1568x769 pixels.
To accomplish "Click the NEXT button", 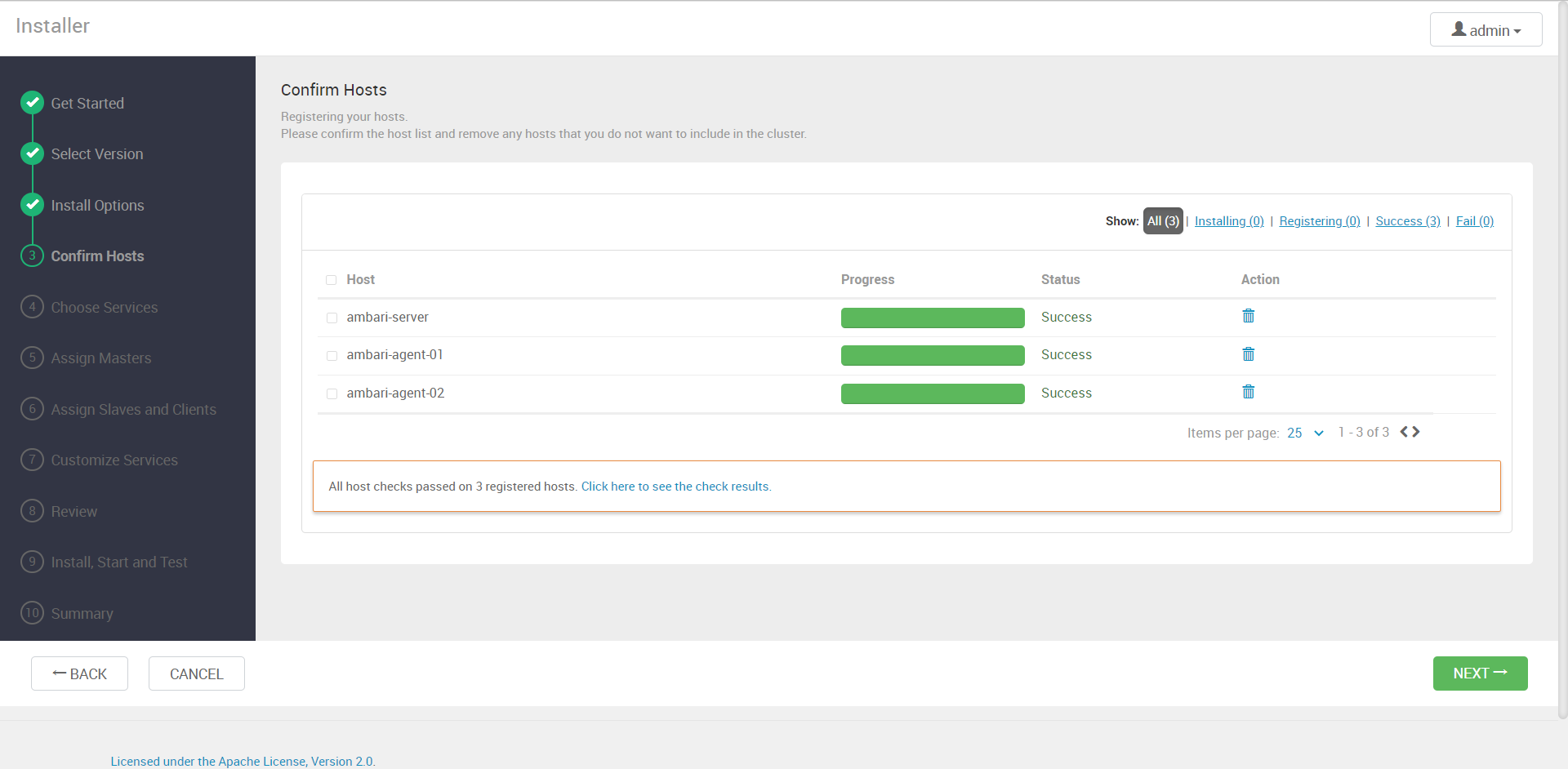I will [1480, 673].
